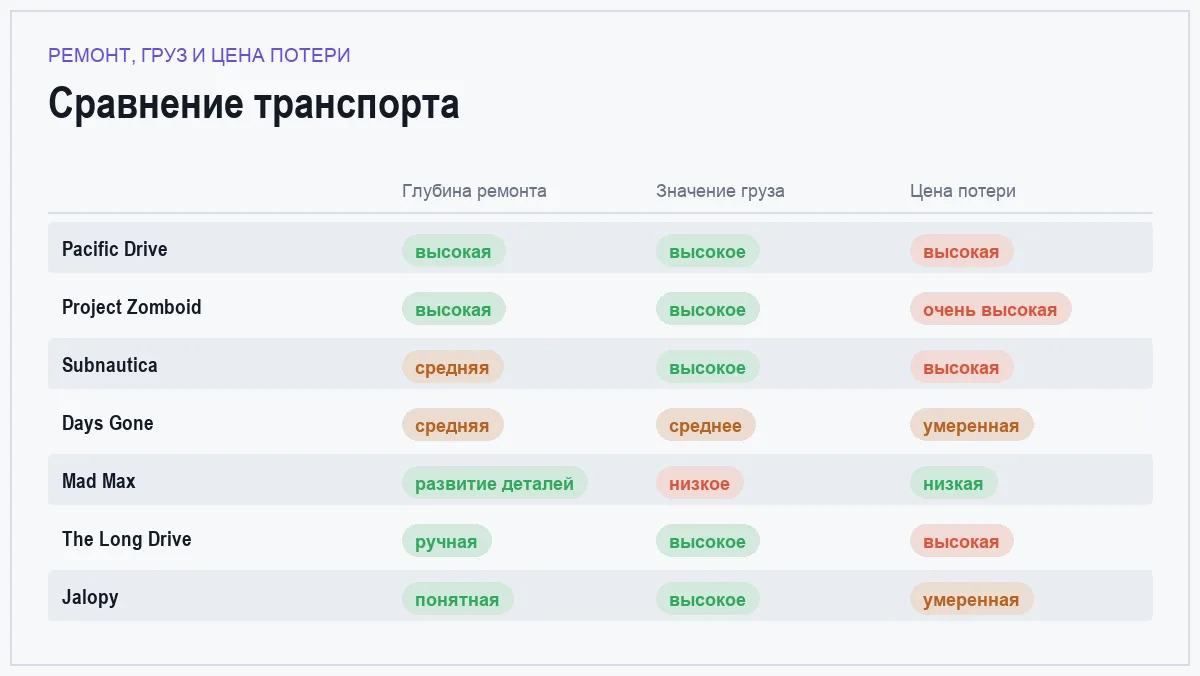The image size is (1200, 676).
Task: Select the 'Jalopy' row name
Action: pyautogui.click(x=90, y=597)
